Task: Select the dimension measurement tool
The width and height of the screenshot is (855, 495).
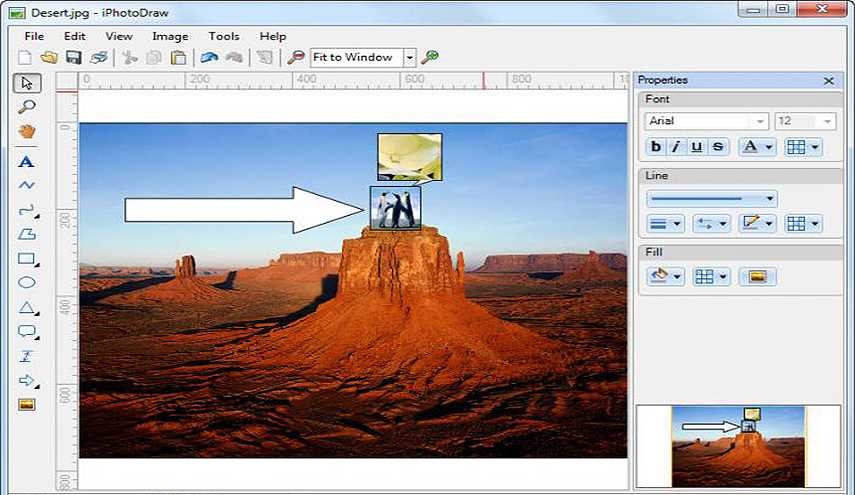Action: pos(26,356)
